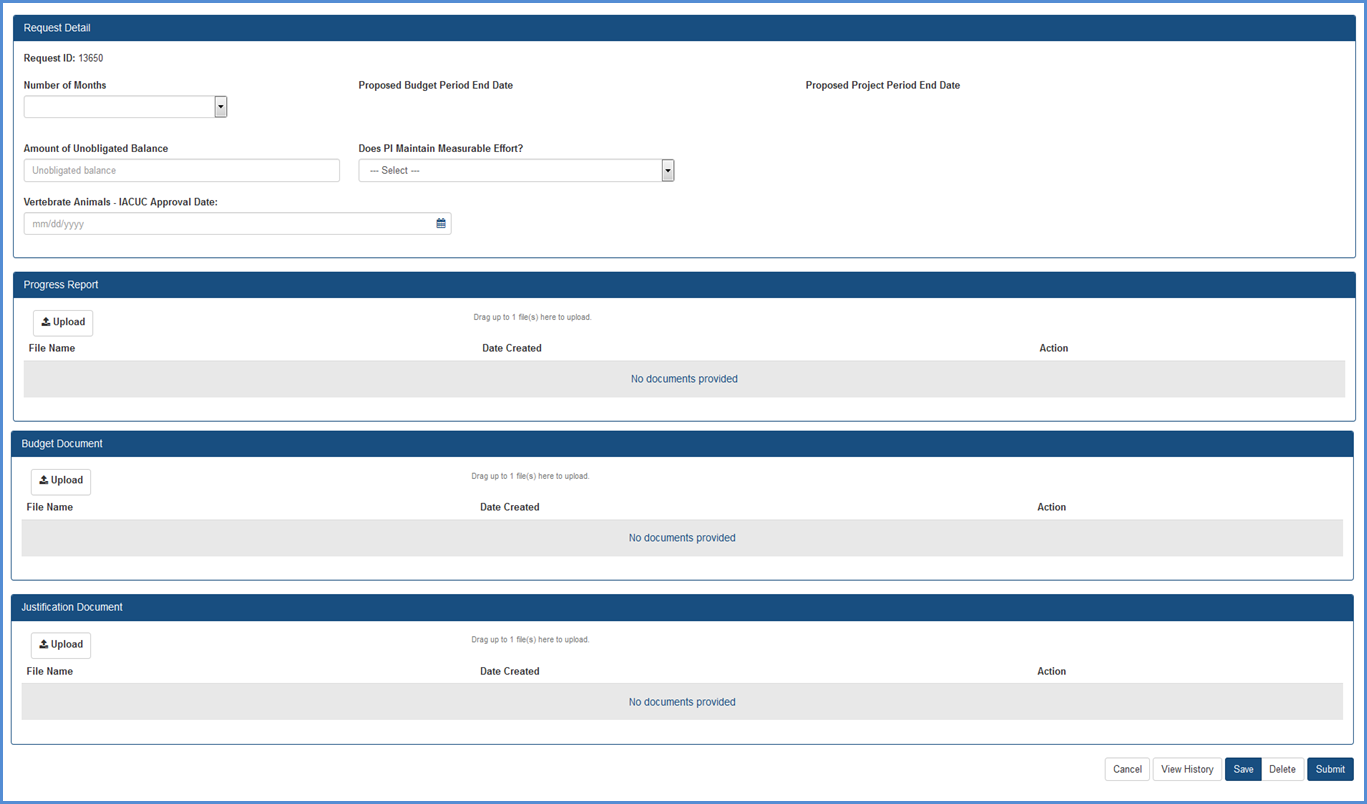Click drag-to-upload hint in Budget Document

(531, 476)
